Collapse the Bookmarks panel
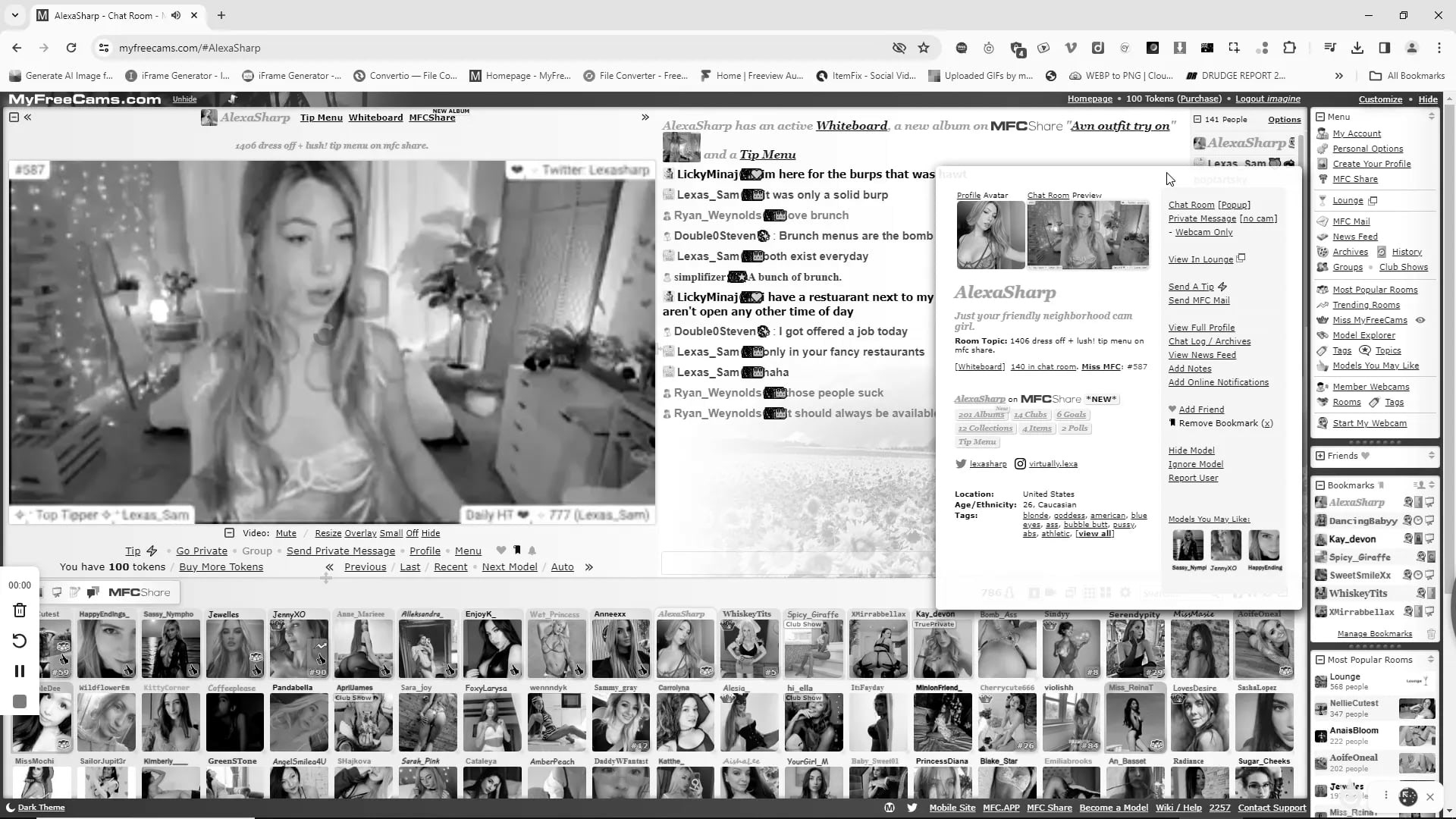Viewport: 1456px width, 819px height. (1320, 485)
